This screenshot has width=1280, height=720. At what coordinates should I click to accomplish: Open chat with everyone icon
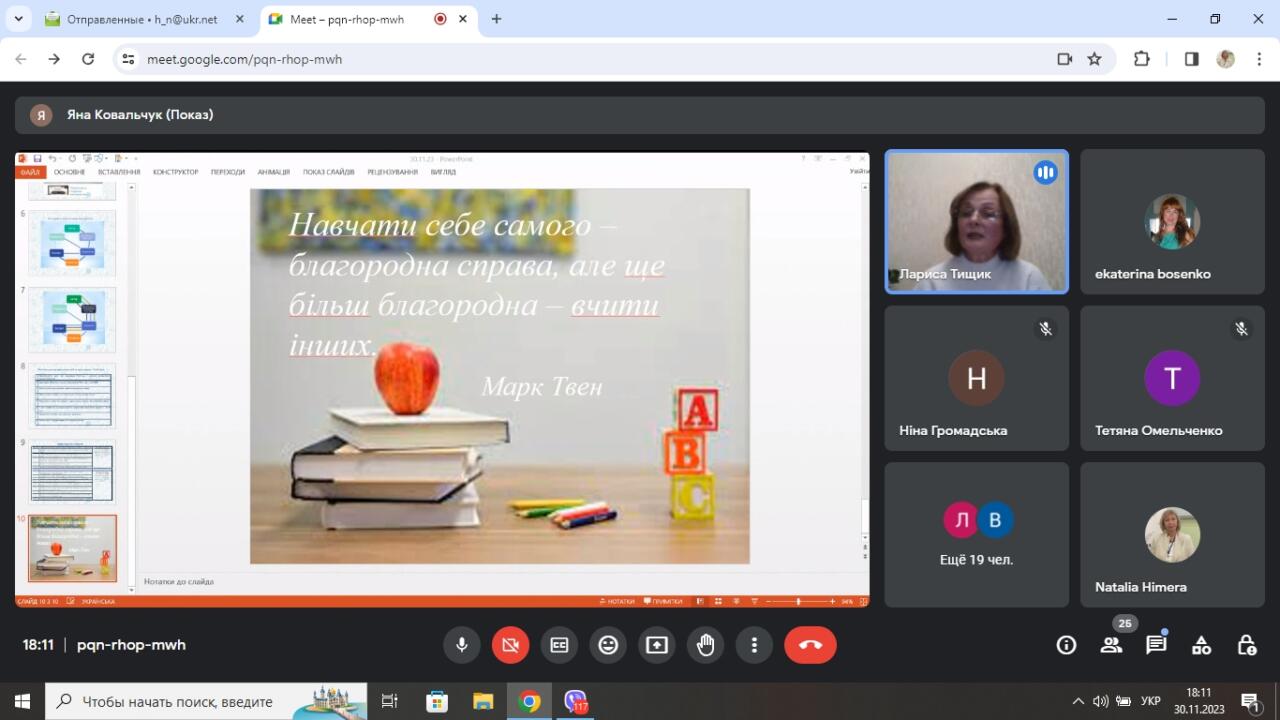(x=1156, y=645)
